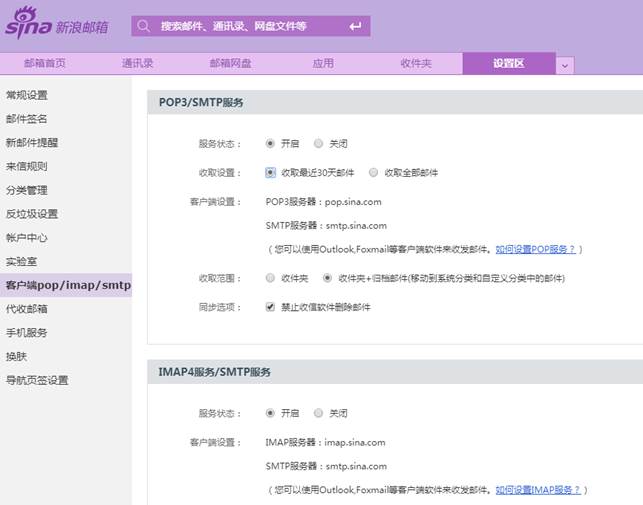Select 关闭 radio for POP3 service status
Screen dimensions: 643x505
point(319,143)
